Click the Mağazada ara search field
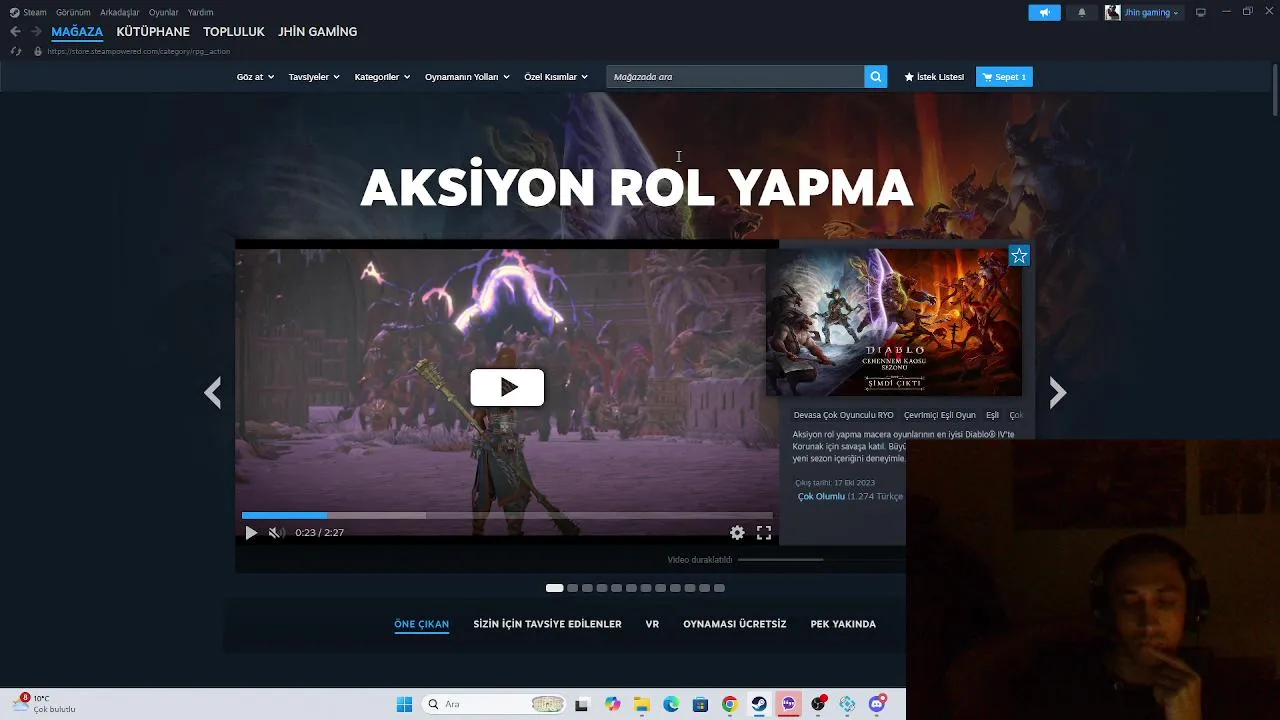Screen dimensions: 1280x720 coord(735,77)
